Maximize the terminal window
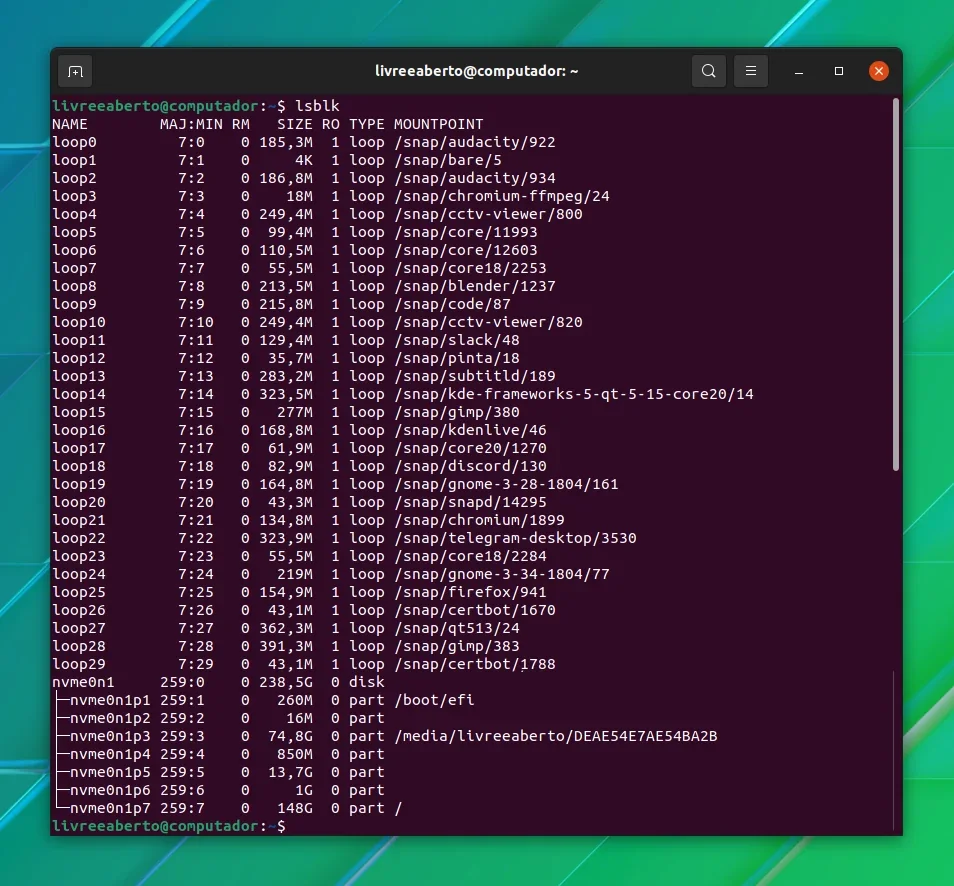Screen dimensions: 954x886 click(838, 71)
